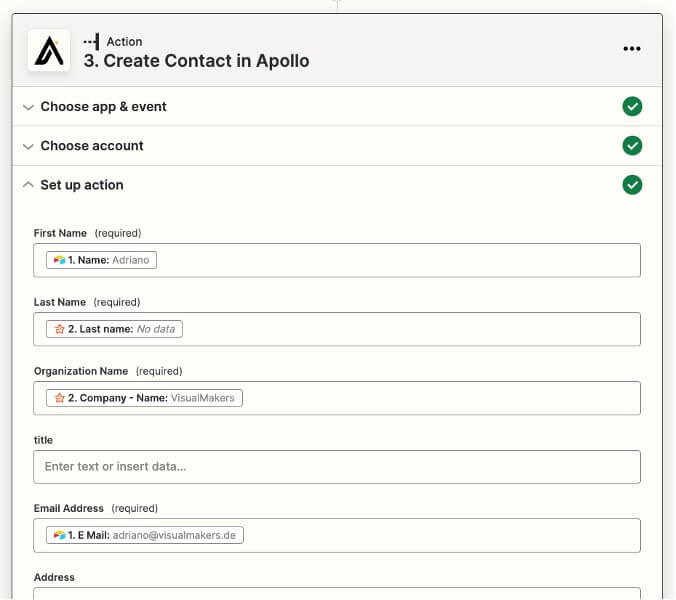Expand the Choose app & event section
This screenshot has height=600, width=676.
(x=28, y=107)
